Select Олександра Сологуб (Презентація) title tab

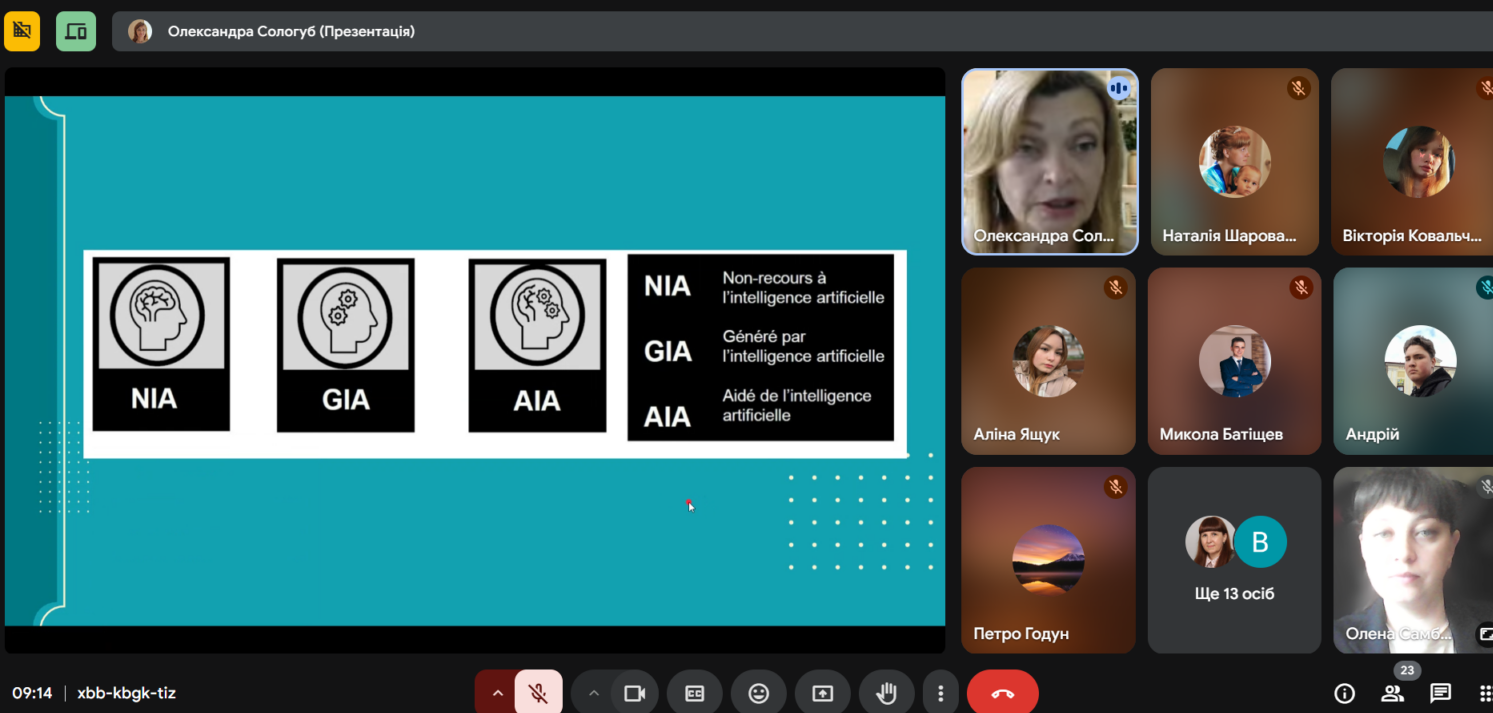pos(290,31)
